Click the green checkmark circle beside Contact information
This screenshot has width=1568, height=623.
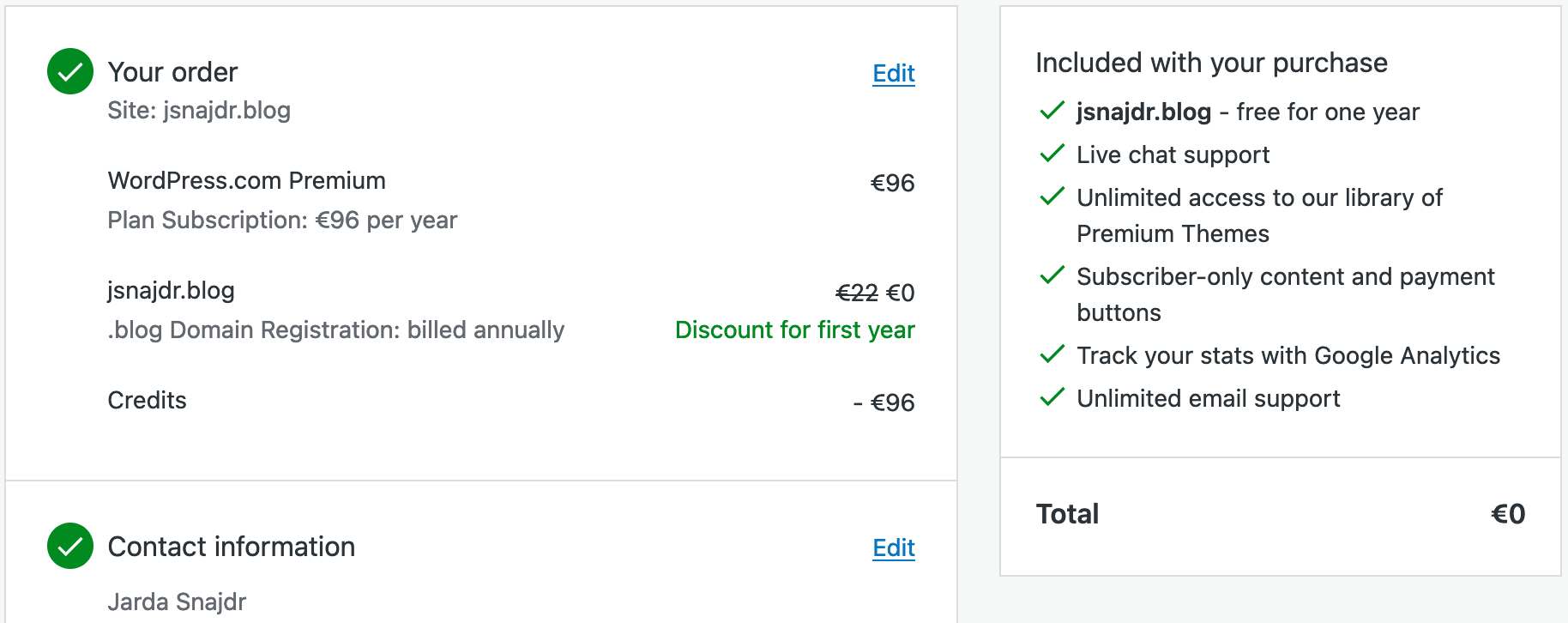tap(70, 546)
